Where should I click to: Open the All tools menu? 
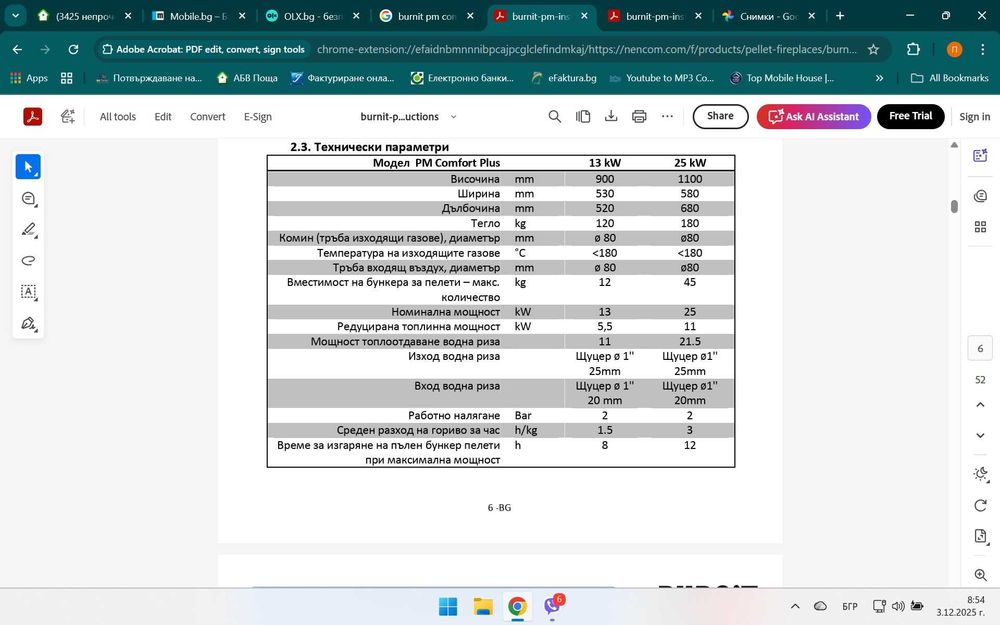(x=117, y=117)
